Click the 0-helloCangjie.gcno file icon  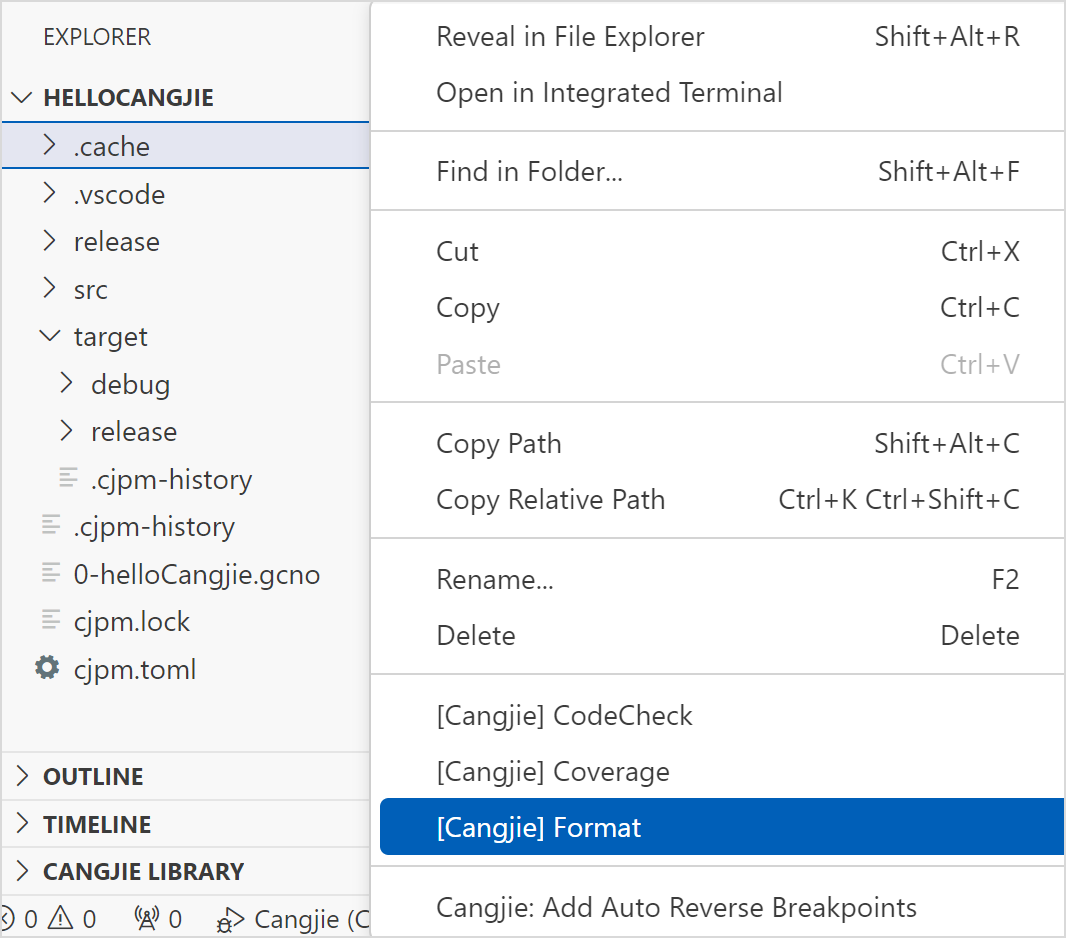51,574
